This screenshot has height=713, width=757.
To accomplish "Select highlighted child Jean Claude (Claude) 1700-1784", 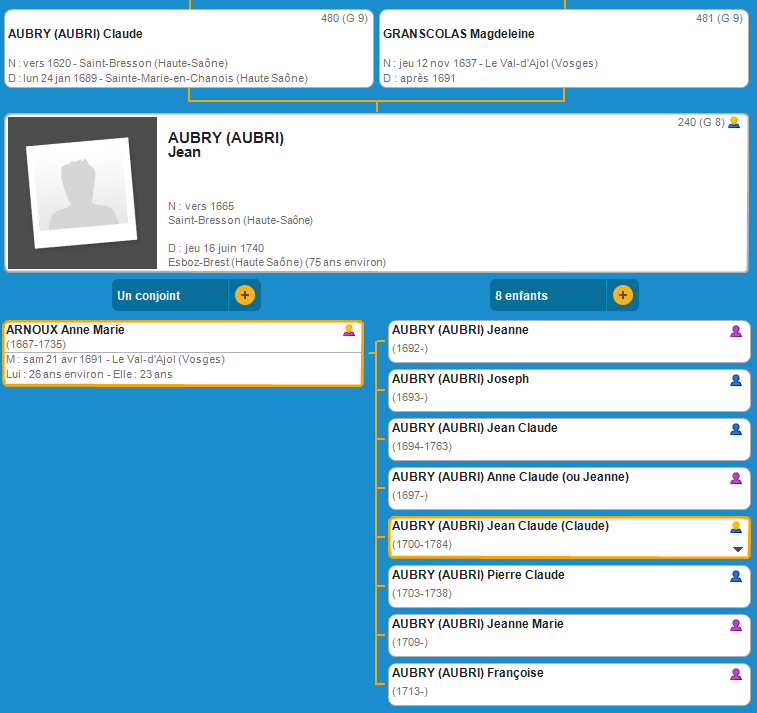I will (x=500, y=526).
